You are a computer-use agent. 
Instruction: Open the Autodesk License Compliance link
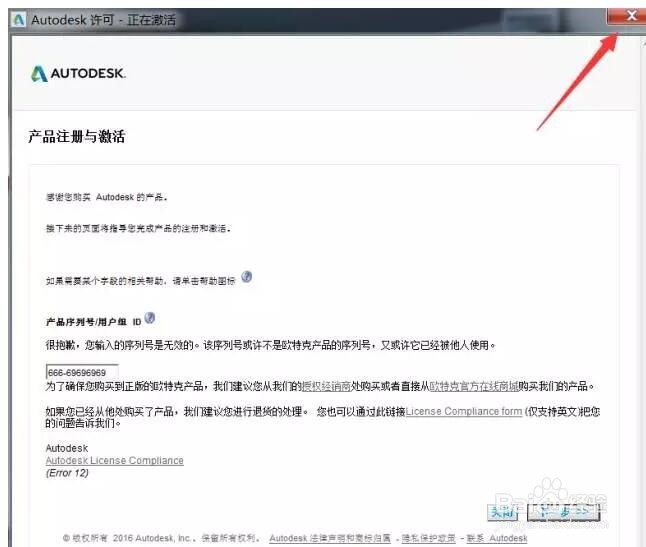point(115,461)
